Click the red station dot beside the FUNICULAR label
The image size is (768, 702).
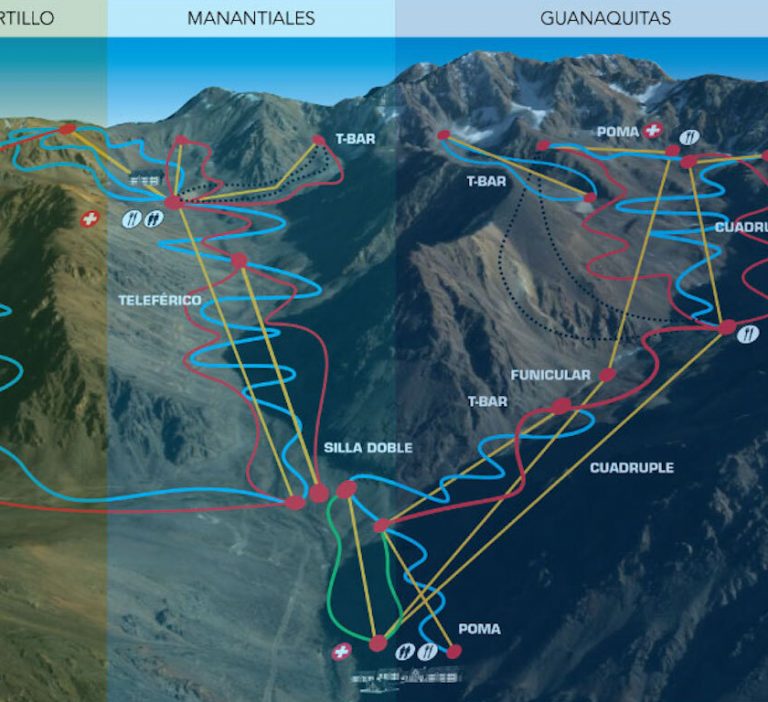pyautogui.click(x=607, y=375)
